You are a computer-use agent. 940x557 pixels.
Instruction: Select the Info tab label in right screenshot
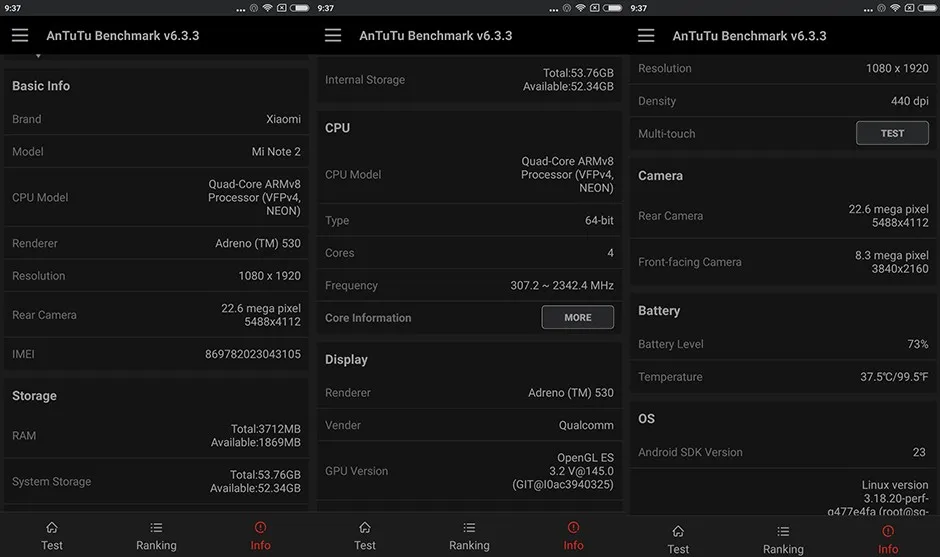pyautogui.click(x=888, y=549)
